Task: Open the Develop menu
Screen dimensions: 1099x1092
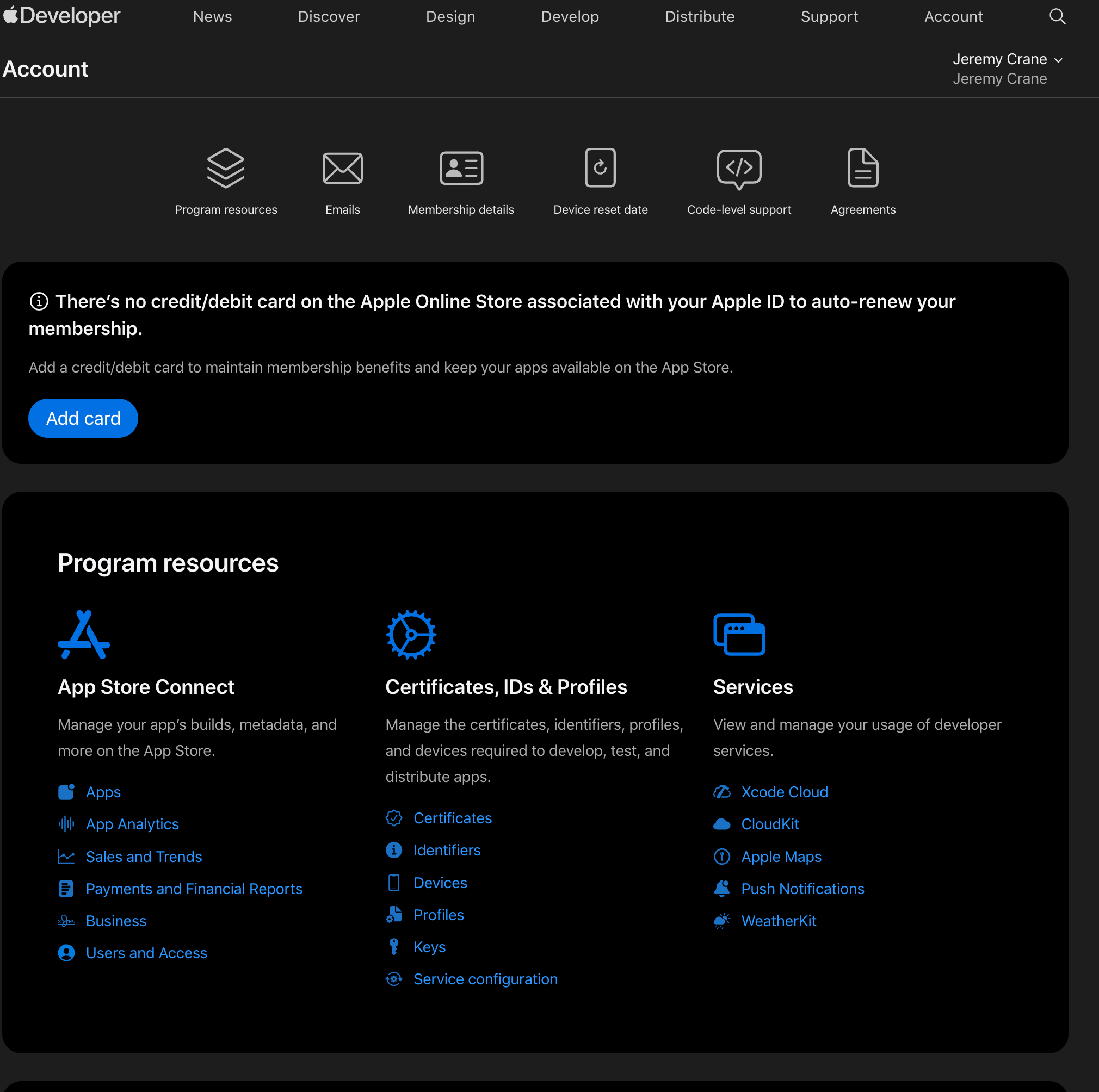Action: 570,16
